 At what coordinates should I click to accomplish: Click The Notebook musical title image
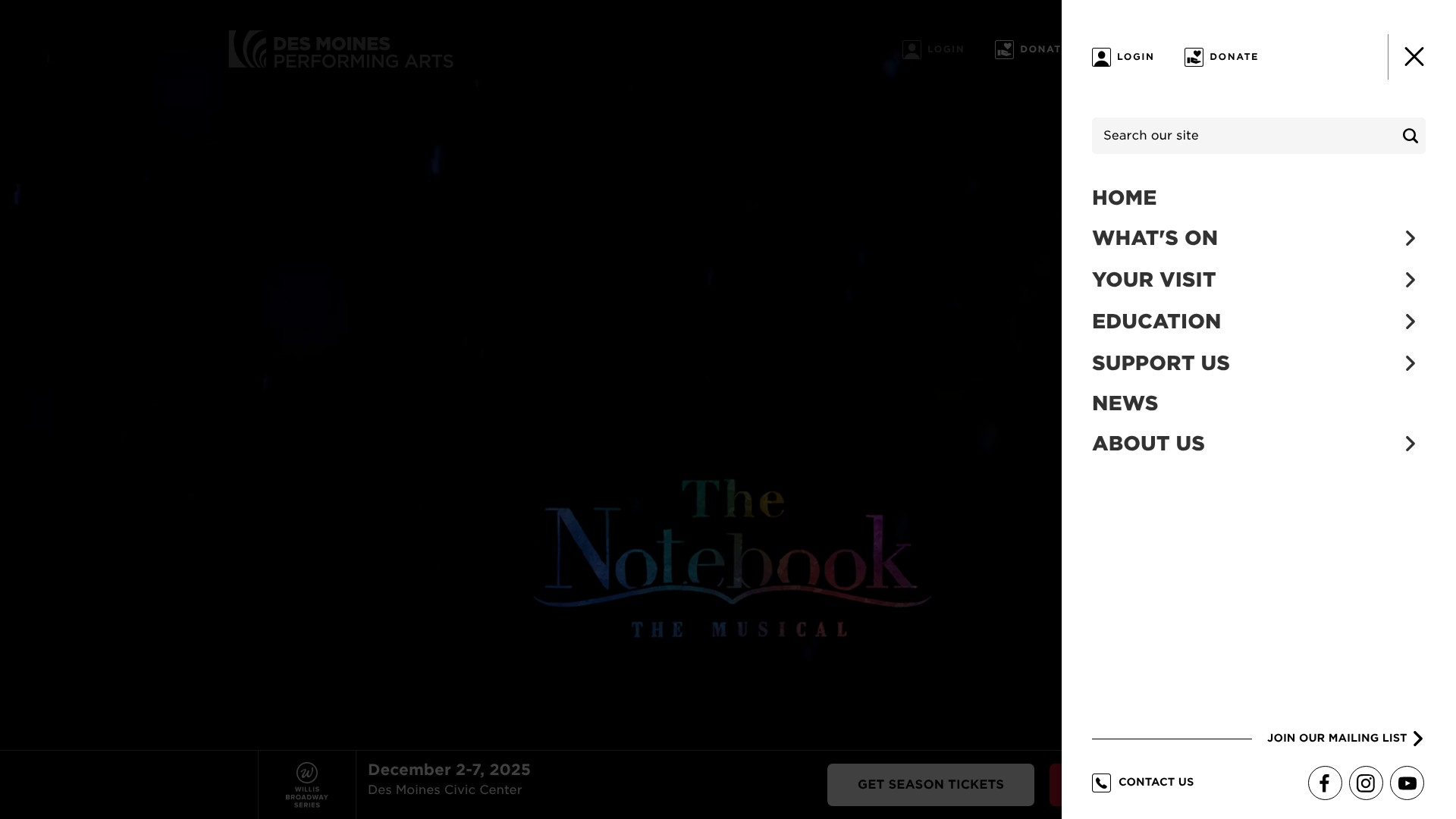tap(733, 557)
